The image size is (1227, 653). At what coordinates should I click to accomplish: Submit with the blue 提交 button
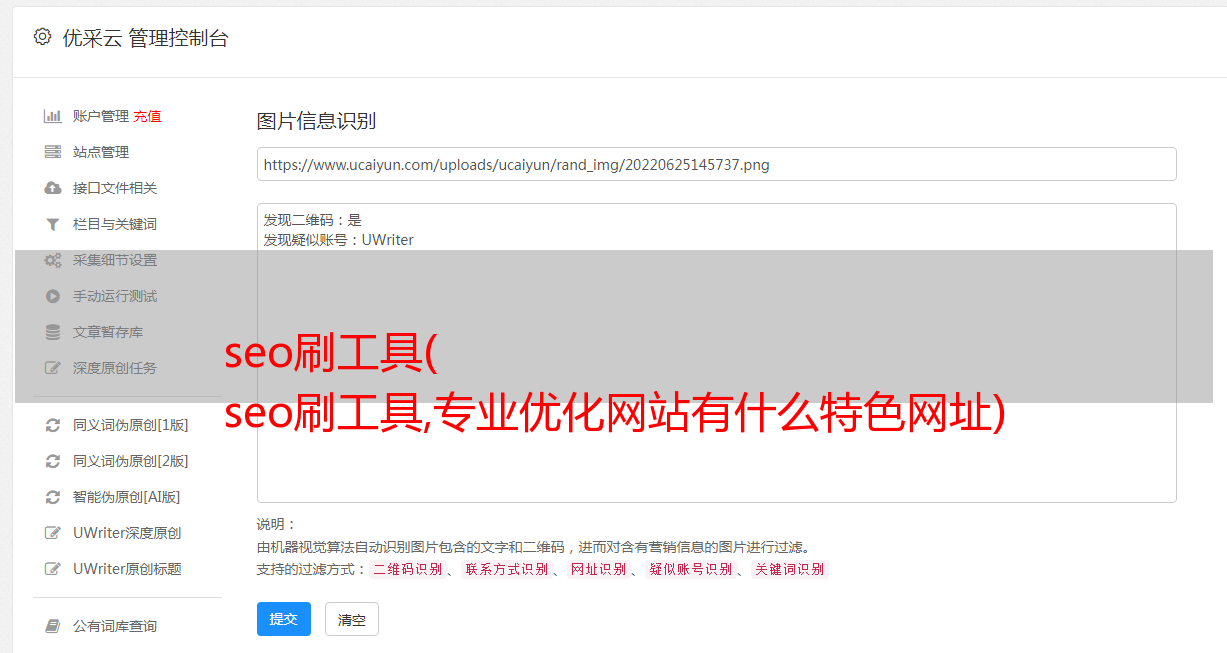tap(284, 619)
